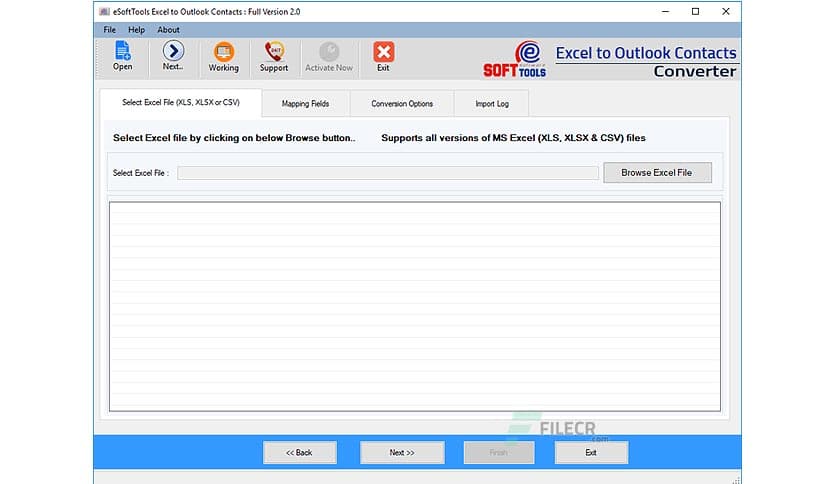Click the Exit button in bottom bar

coord(591,453)
